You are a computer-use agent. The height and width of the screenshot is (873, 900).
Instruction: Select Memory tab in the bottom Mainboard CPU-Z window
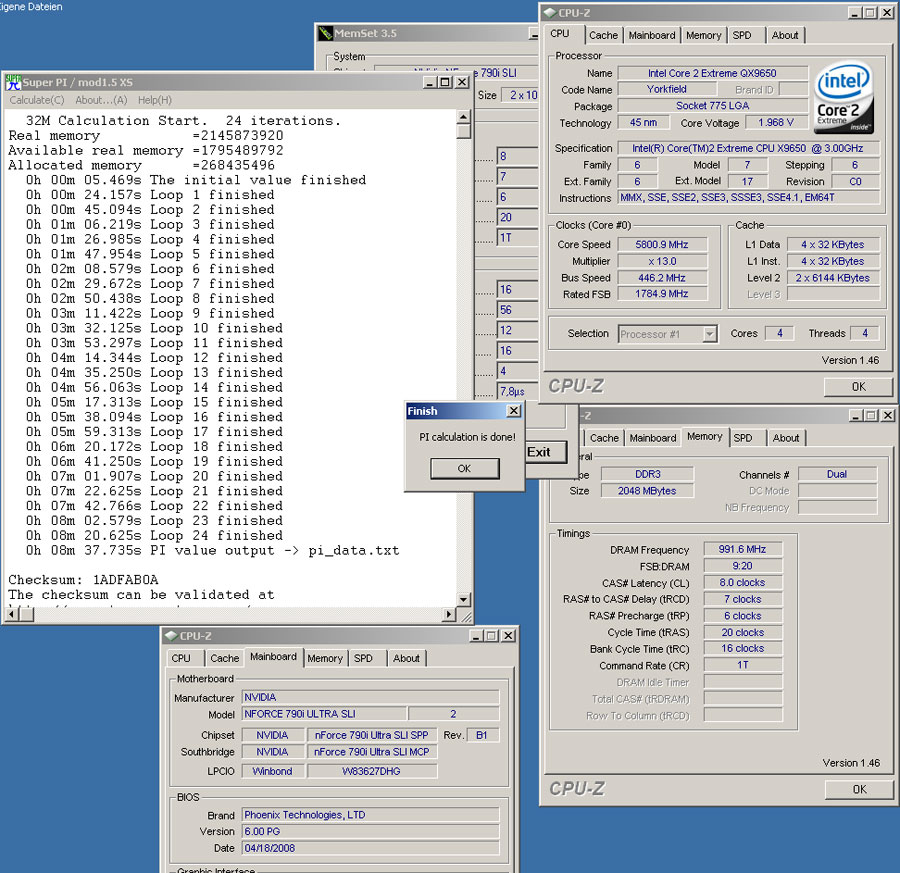tap(325, 658)
